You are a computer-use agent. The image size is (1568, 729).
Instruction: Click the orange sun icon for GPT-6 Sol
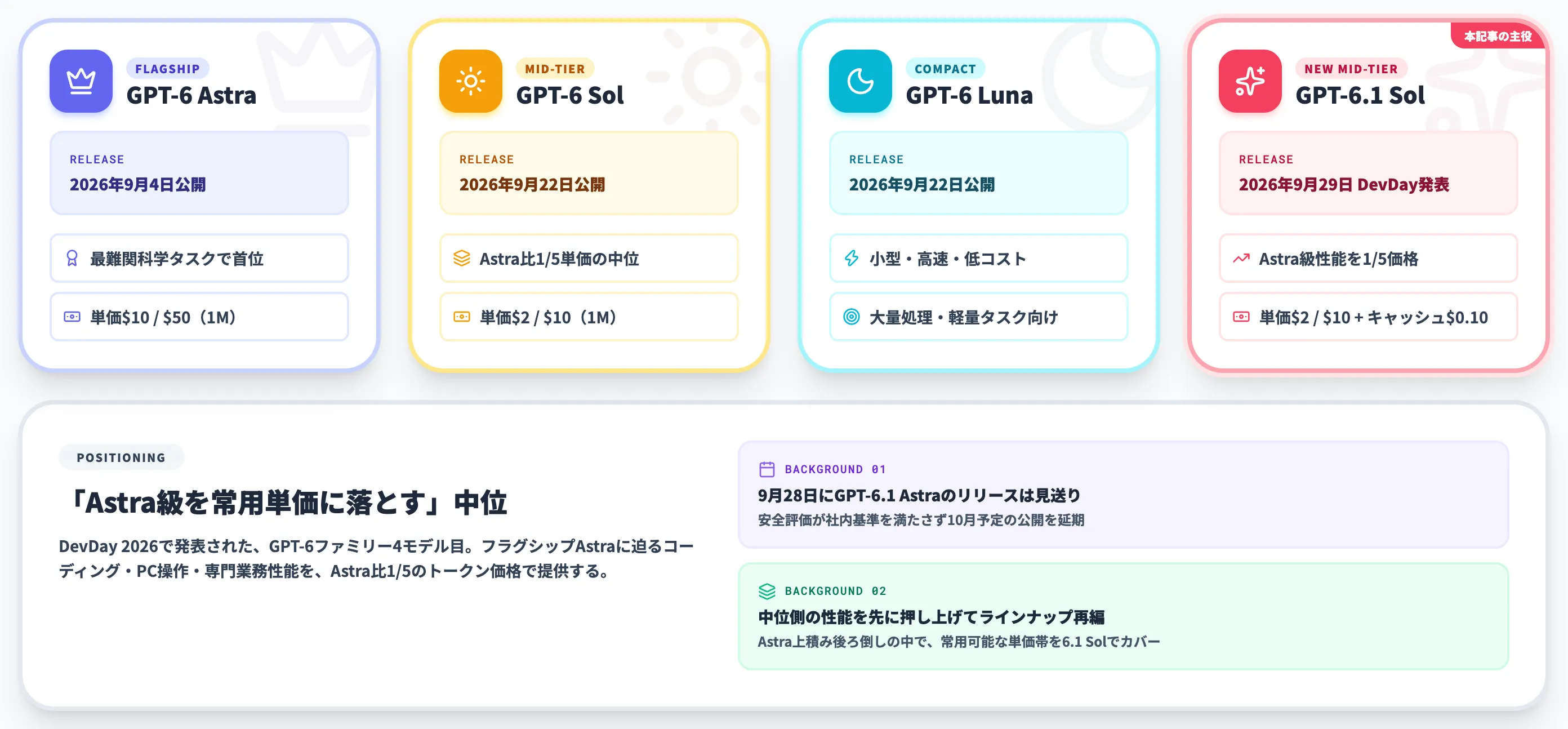point(470,81)
